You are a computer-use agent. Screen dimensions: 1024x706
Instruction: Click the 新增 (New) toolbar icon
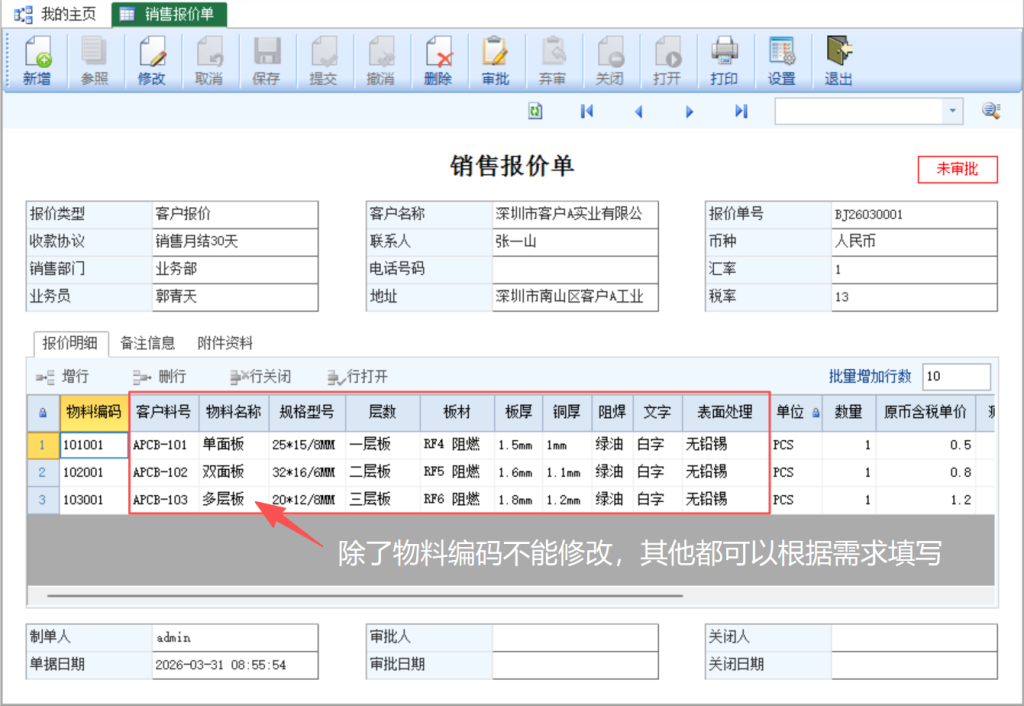coord(37,60)
